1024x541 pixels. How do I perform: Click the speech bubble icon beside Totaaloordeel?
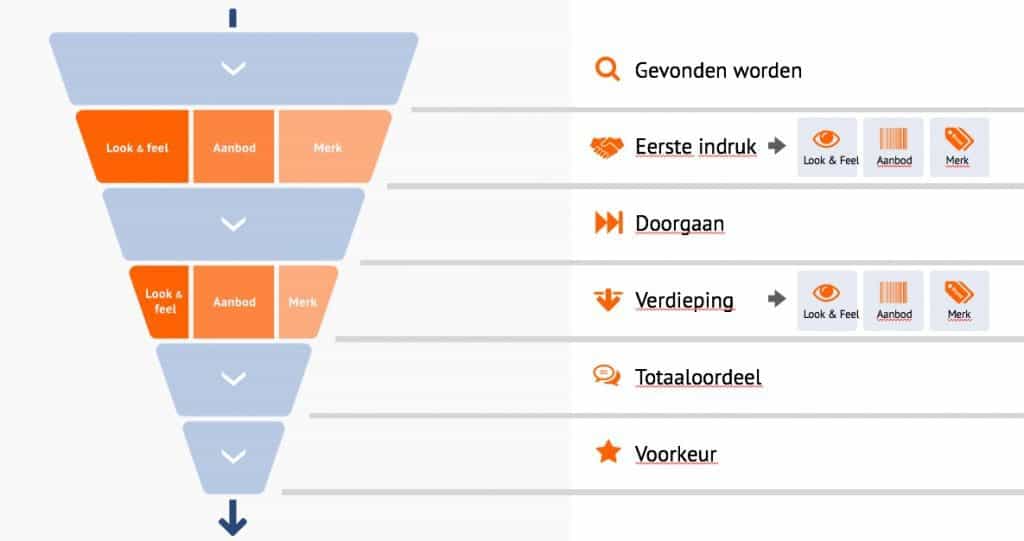point(607,376)
